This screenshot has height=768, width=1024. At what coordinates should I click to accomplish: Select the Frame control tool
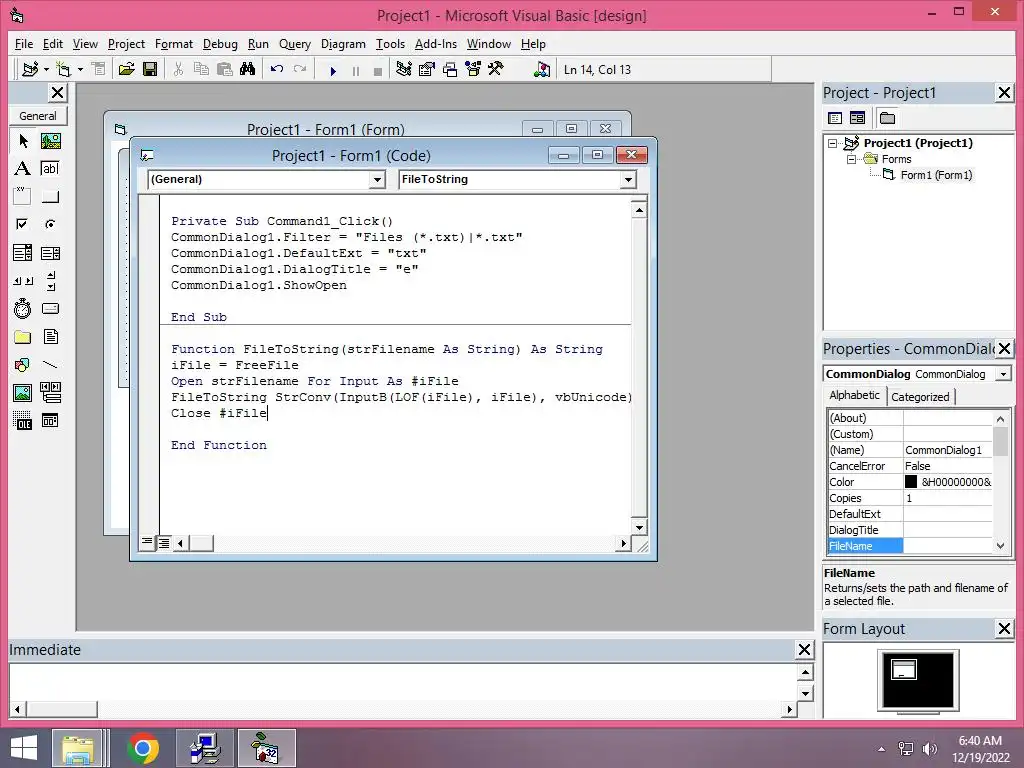coord(23,197)
